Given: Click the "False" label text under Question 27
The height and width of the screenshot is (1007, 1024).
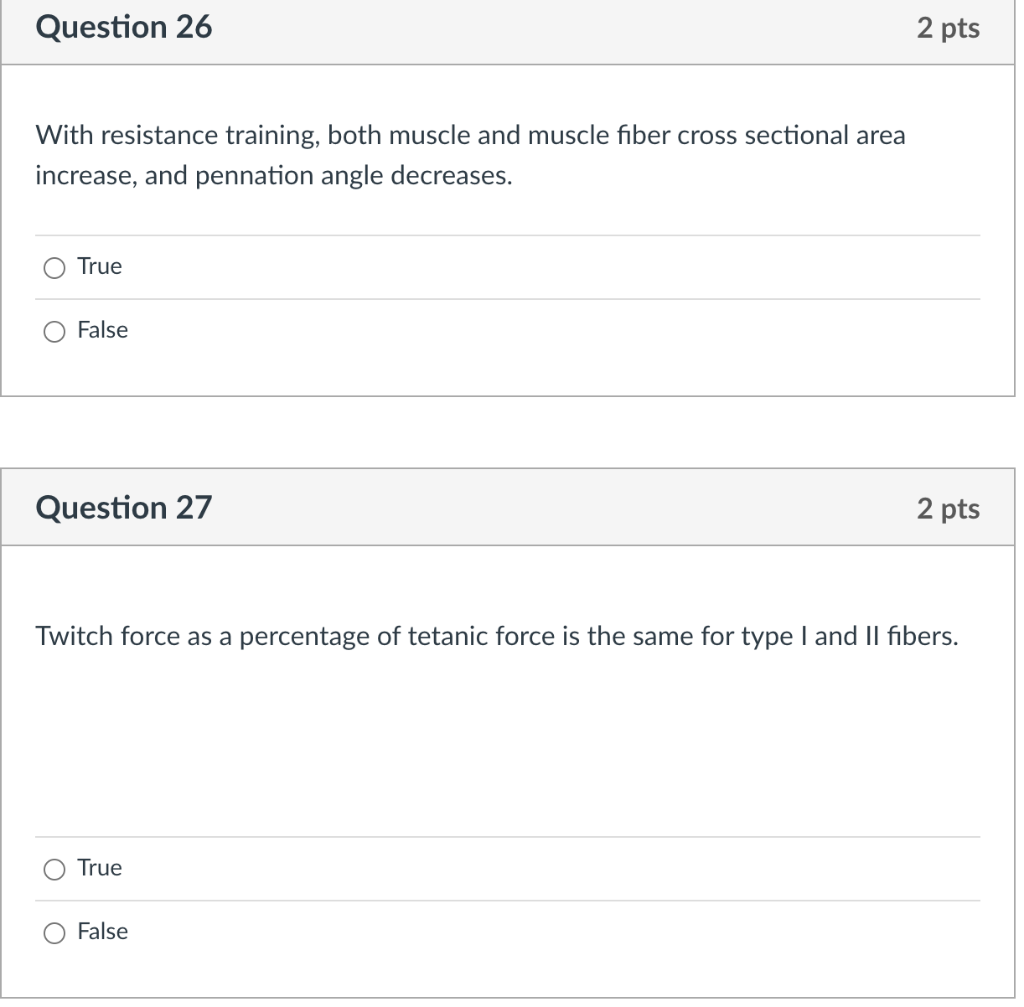Looking at the screenshot, I should click(x=103, y=933).
